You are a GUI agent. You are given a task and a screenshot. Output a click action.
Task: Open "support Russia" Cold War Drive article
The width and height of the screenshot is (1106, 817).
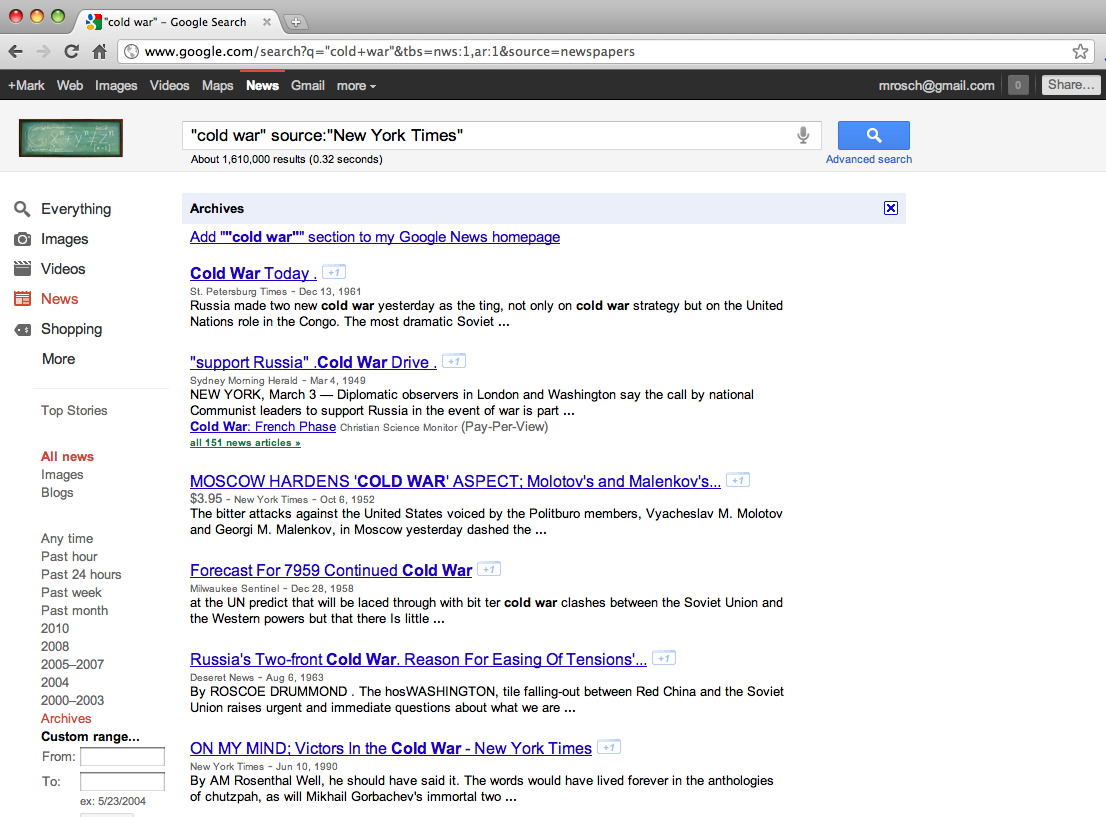(313, 362)
